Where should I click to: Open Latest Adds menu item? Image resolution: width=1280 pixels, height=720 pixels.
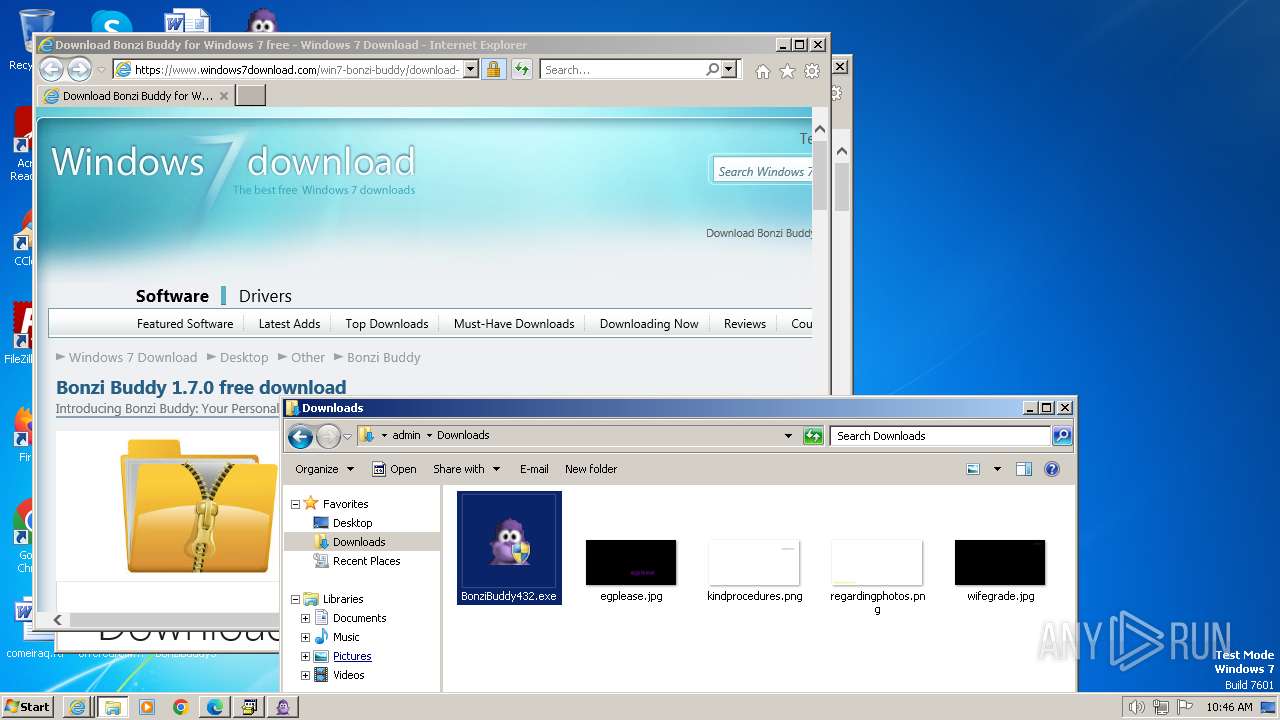(289, 324)
